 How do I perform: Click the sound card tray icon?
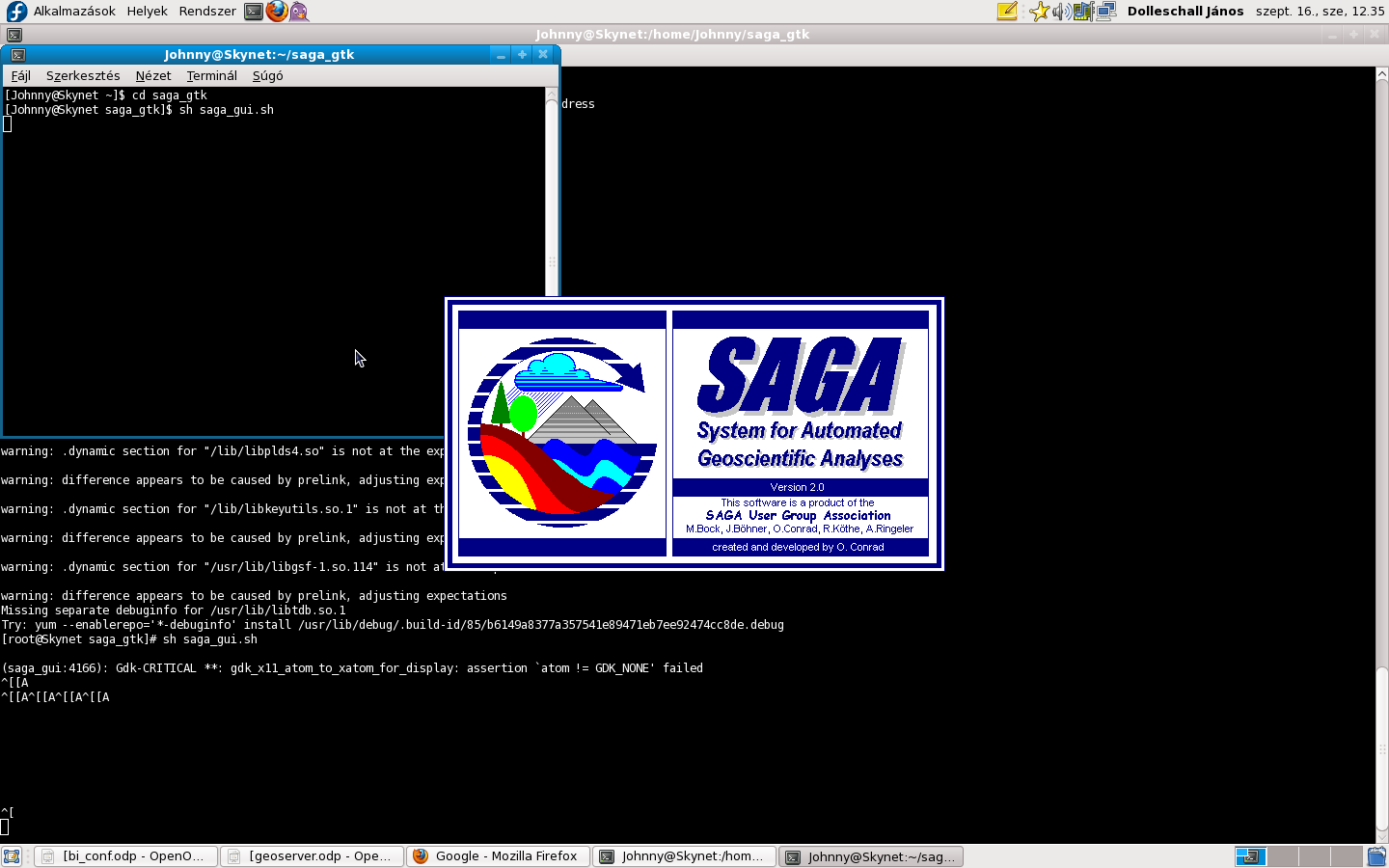[1083, 11]
